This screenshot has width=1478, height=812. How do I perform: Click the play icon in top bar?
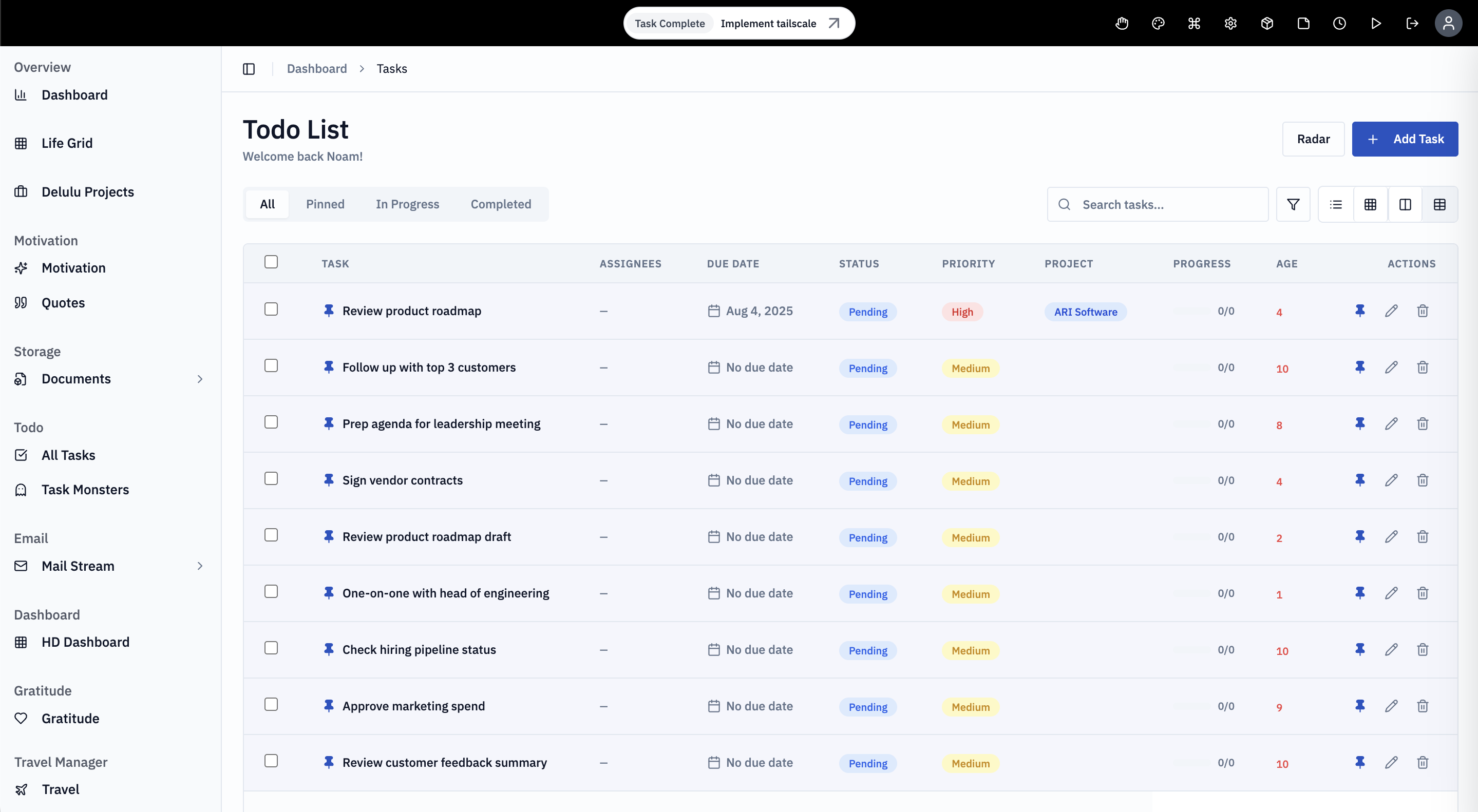(x=1376, y=24)
